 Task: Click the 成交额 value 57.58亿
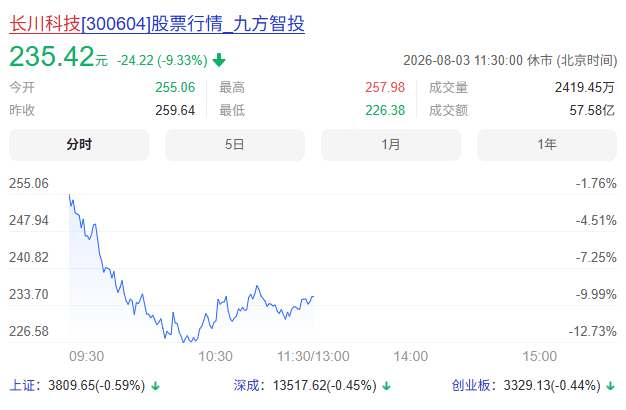tap(592, 110)
